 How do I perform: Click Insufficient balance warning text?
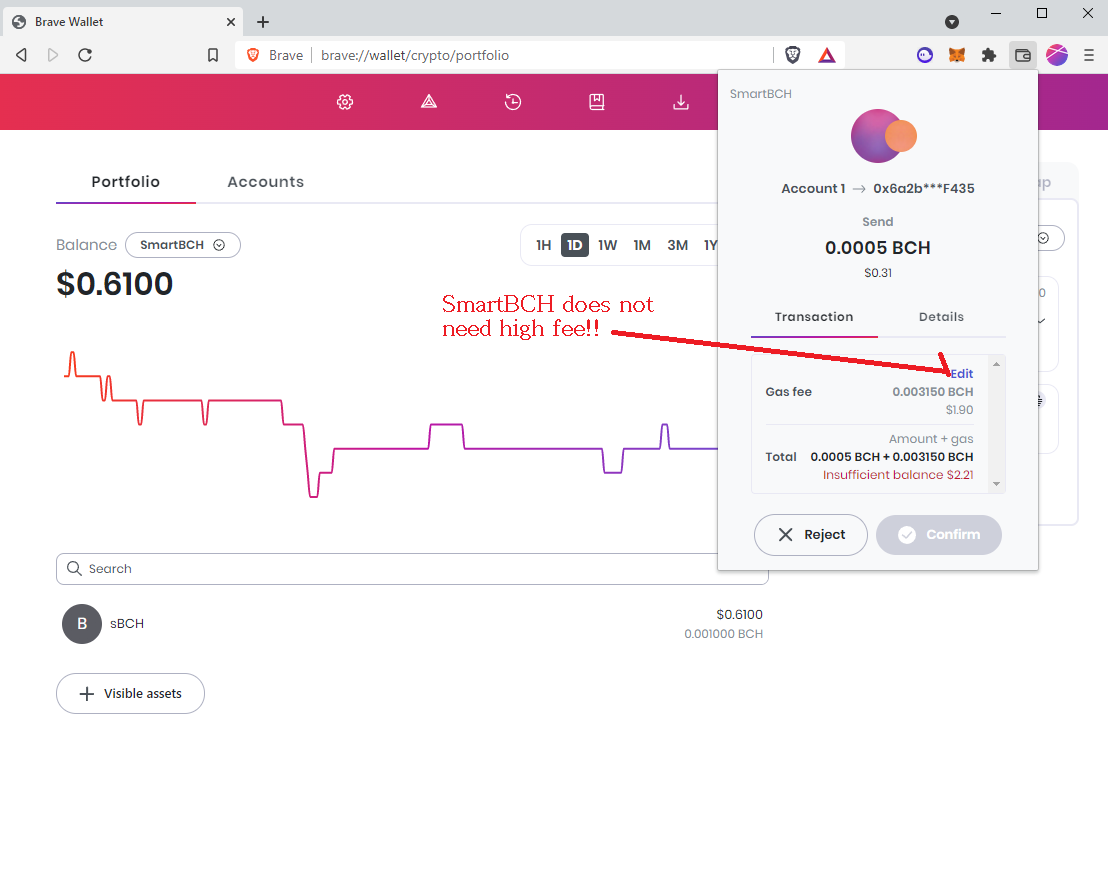(897, 475)
